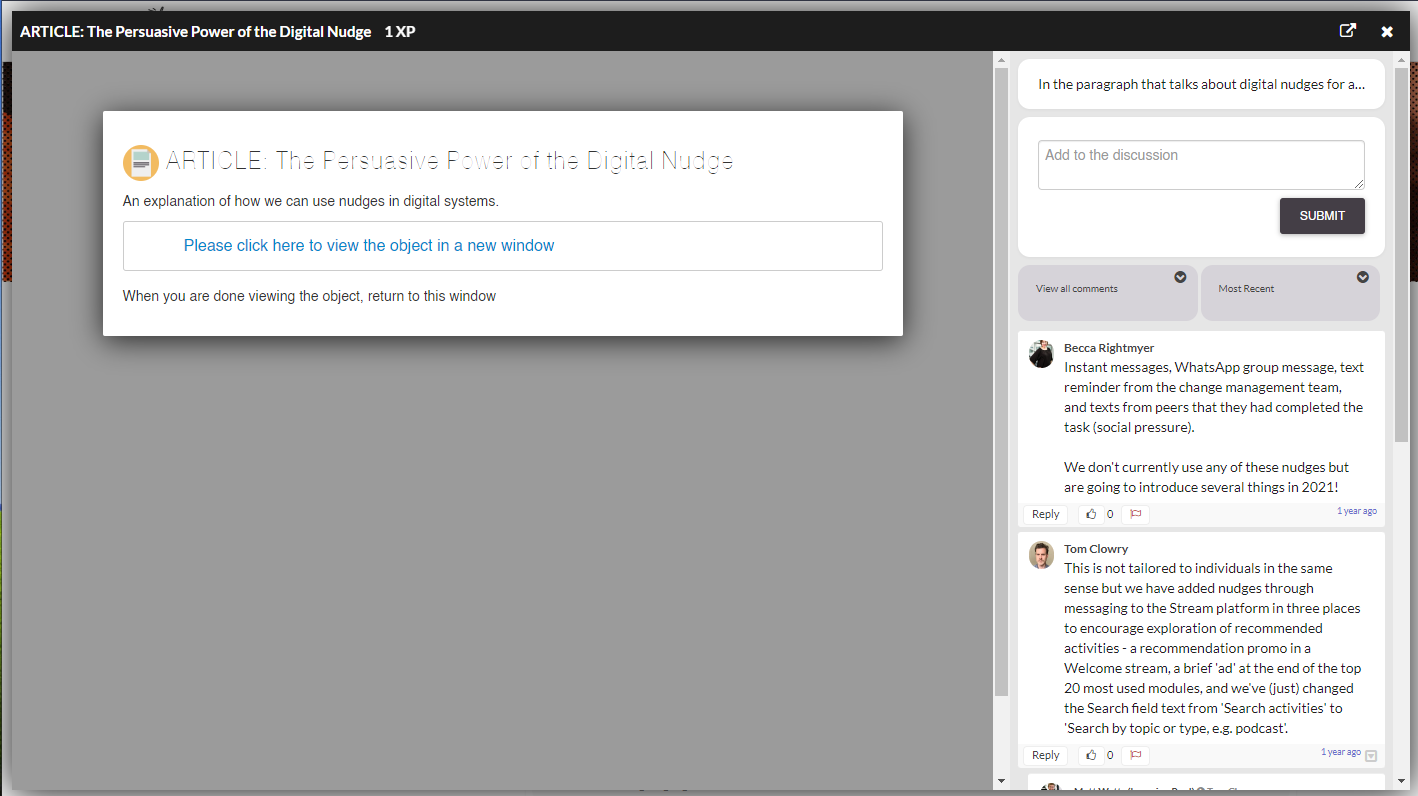Click the orange article document icon
Image resolution: width=1418 pixels, height=796 pixels.
(140, 162)
